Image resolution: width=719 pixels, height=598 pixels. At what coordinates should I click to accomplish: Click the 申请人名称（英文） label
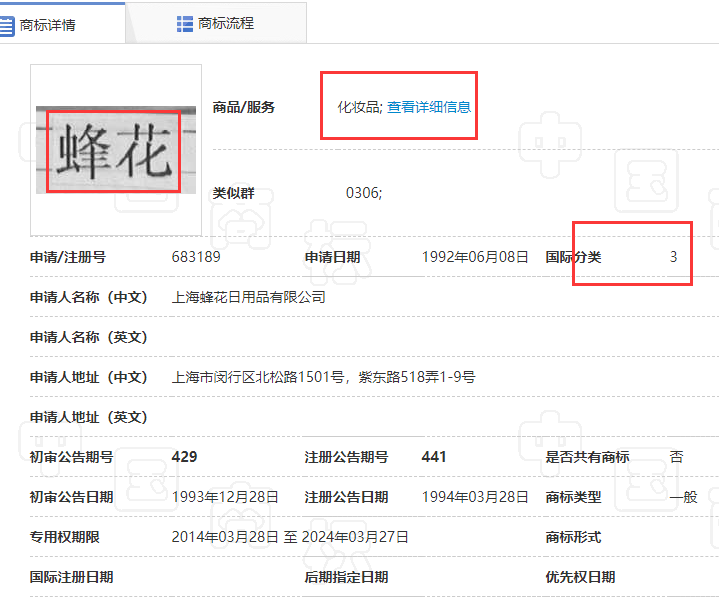(x=88, y=337)
